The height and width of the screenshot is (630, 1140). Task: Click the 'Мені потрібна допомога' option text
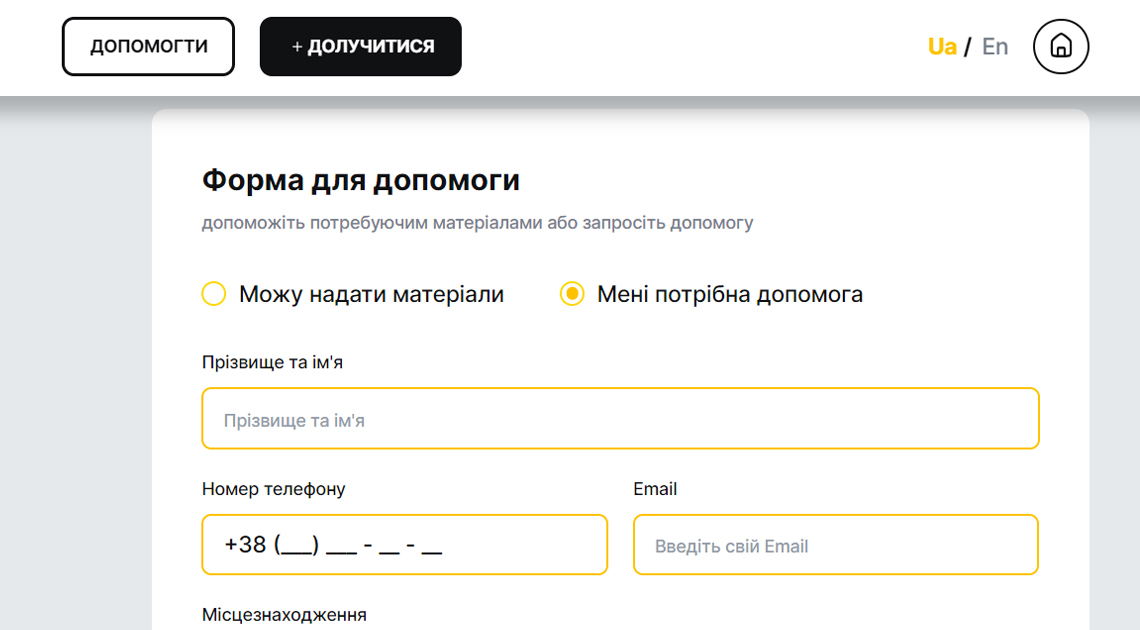click(729, 294)
